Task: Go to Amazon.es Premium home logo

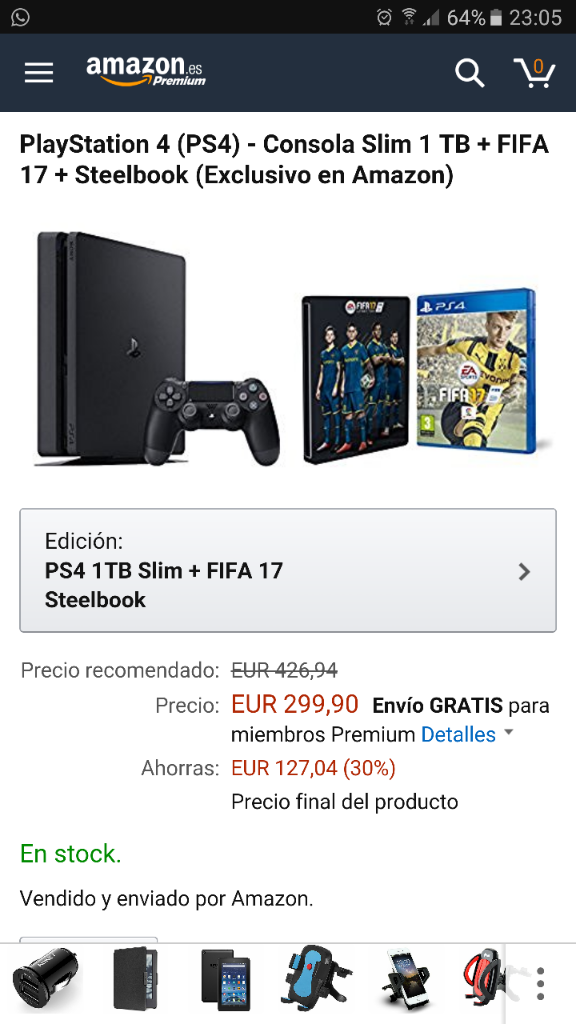Action: tap(146, 71)
